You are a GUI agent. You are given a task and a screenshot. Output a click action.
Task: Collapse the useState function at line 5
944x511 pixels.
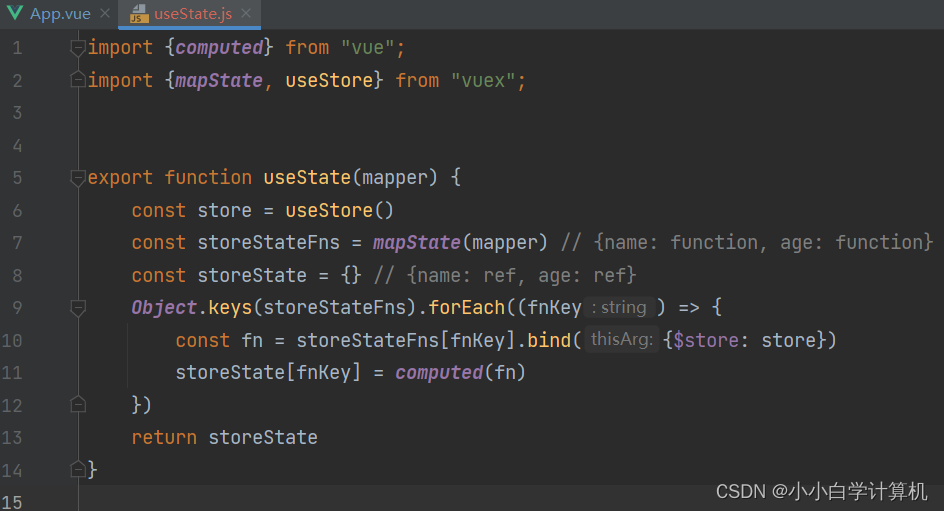[78, 178]
